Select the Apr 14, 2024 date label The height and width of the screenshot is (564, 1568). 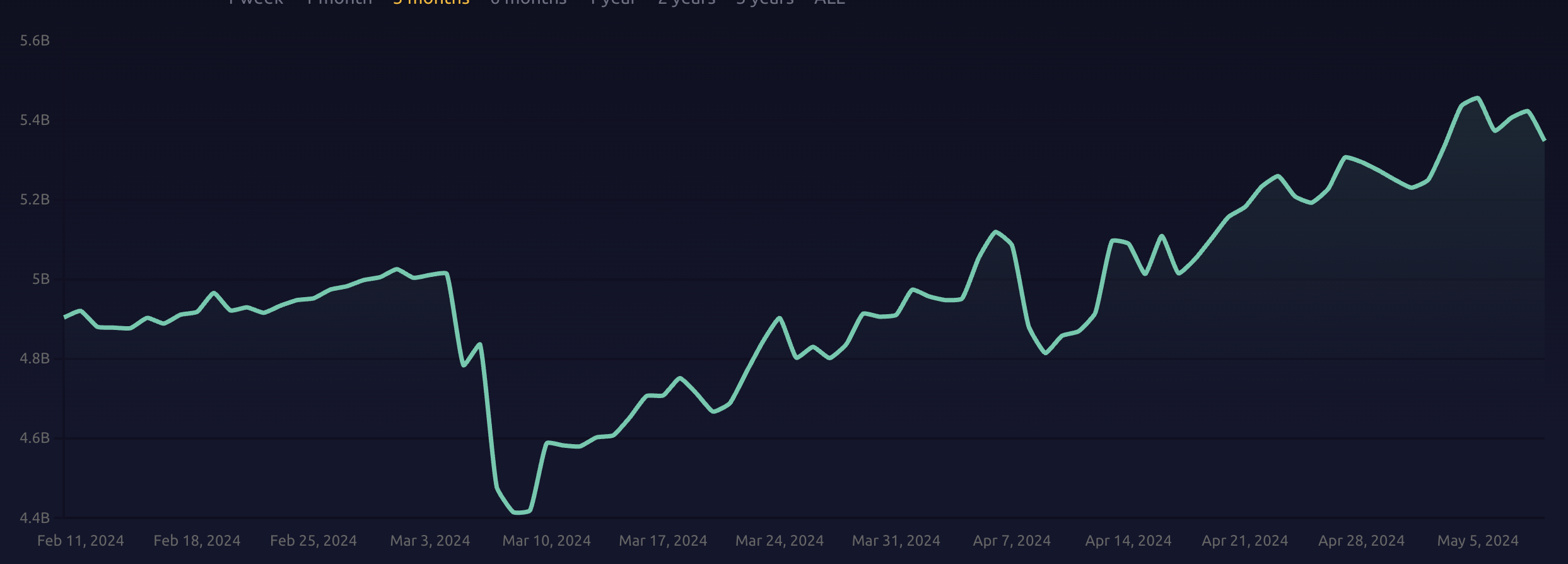tap(1128, 541)
